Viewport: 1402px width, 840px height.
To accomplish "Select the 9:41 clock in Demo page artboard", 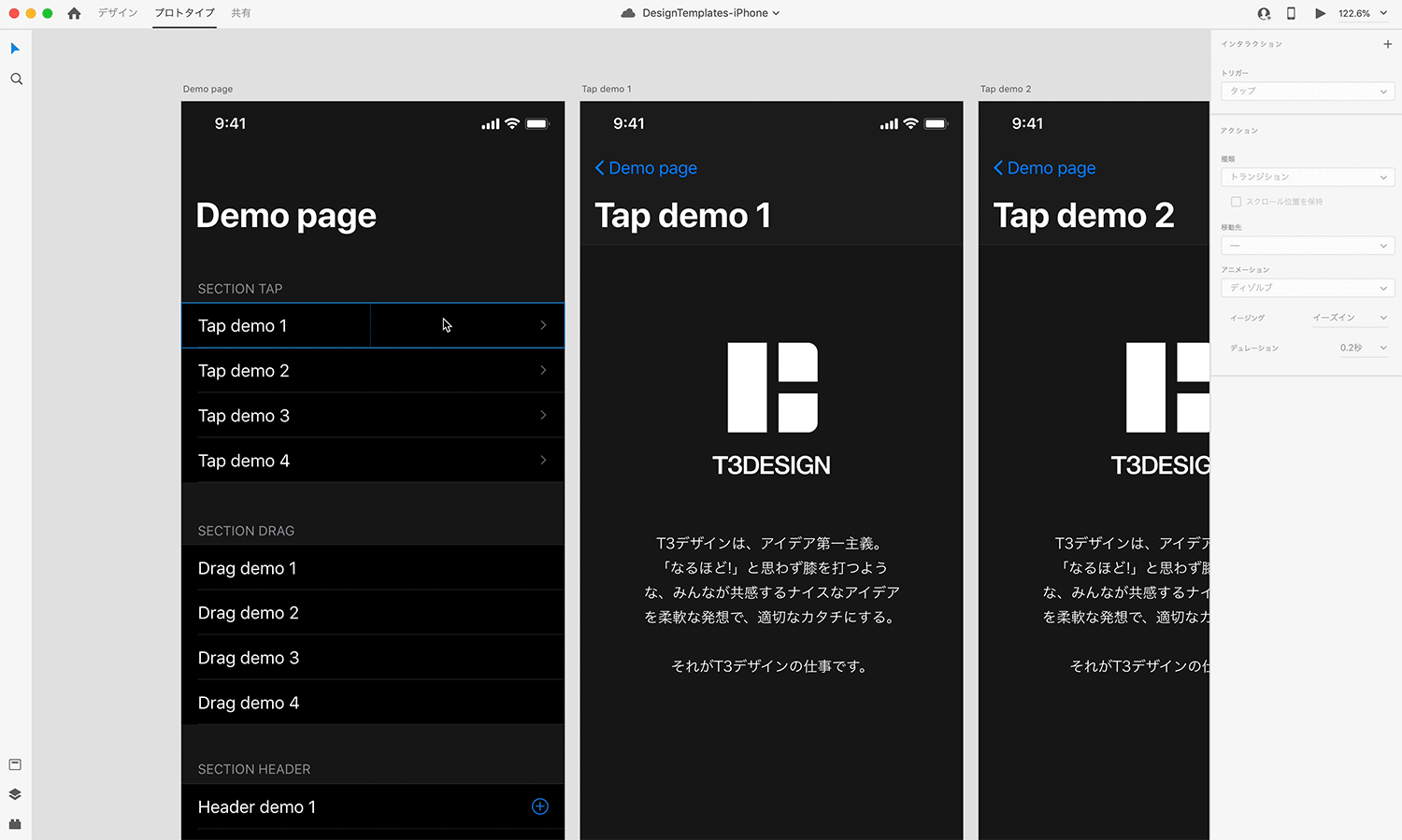I will point(230,123).
